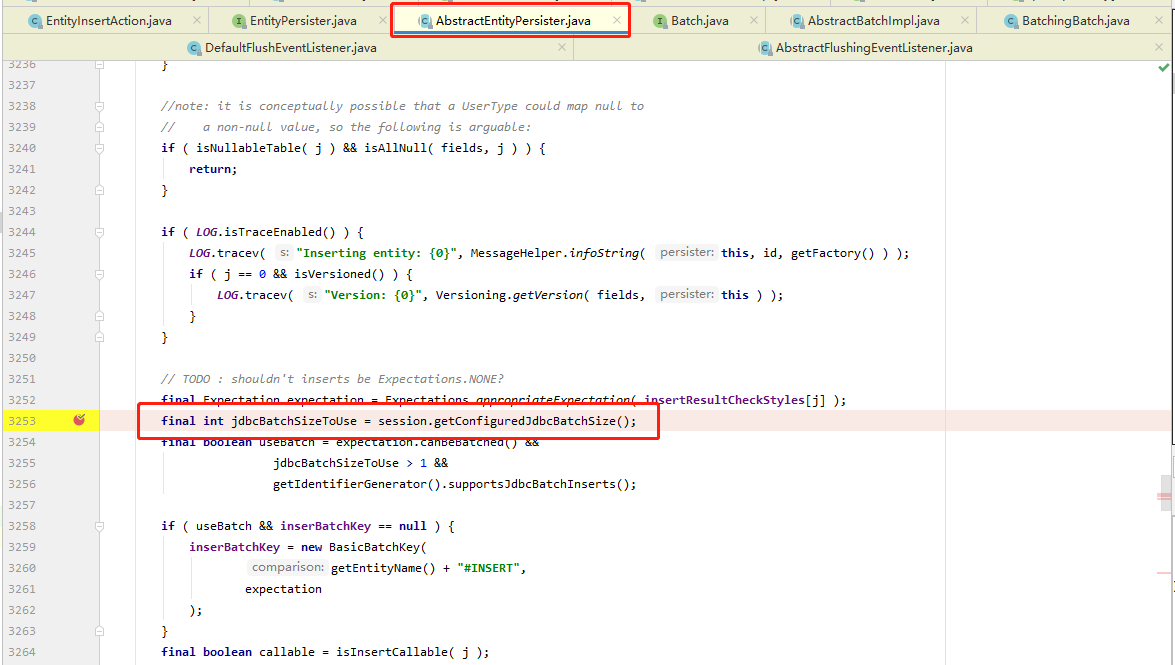Close the AbstractEntityPersister.java tab

pos(616,20)
